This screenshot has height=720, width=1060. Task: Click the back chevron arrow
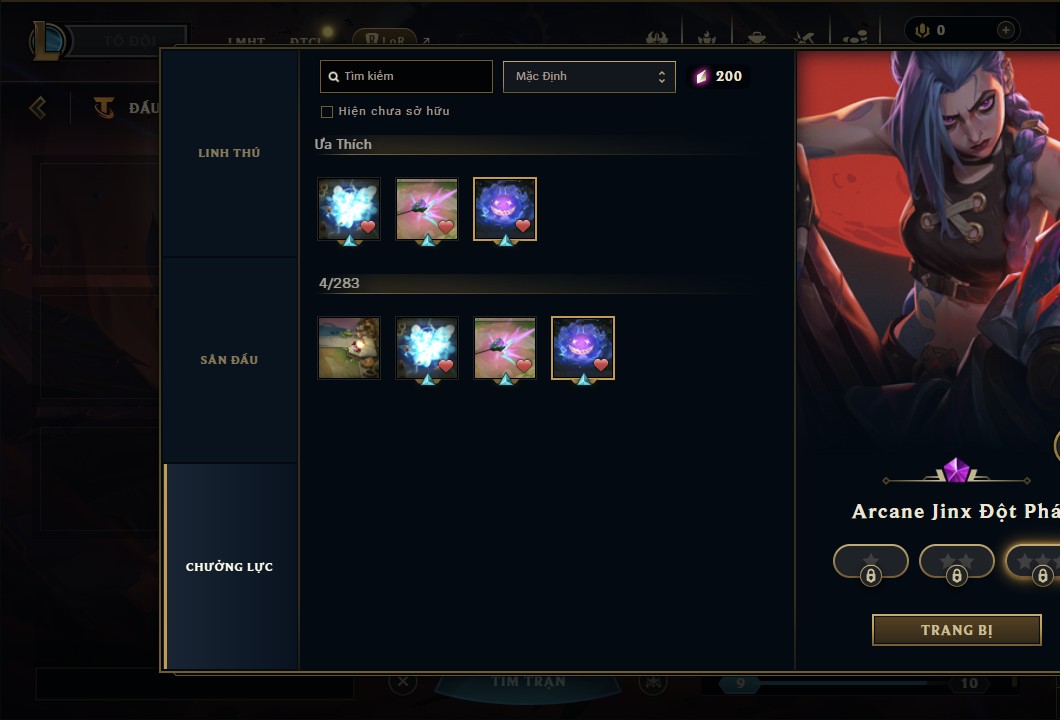click(38, 107)
